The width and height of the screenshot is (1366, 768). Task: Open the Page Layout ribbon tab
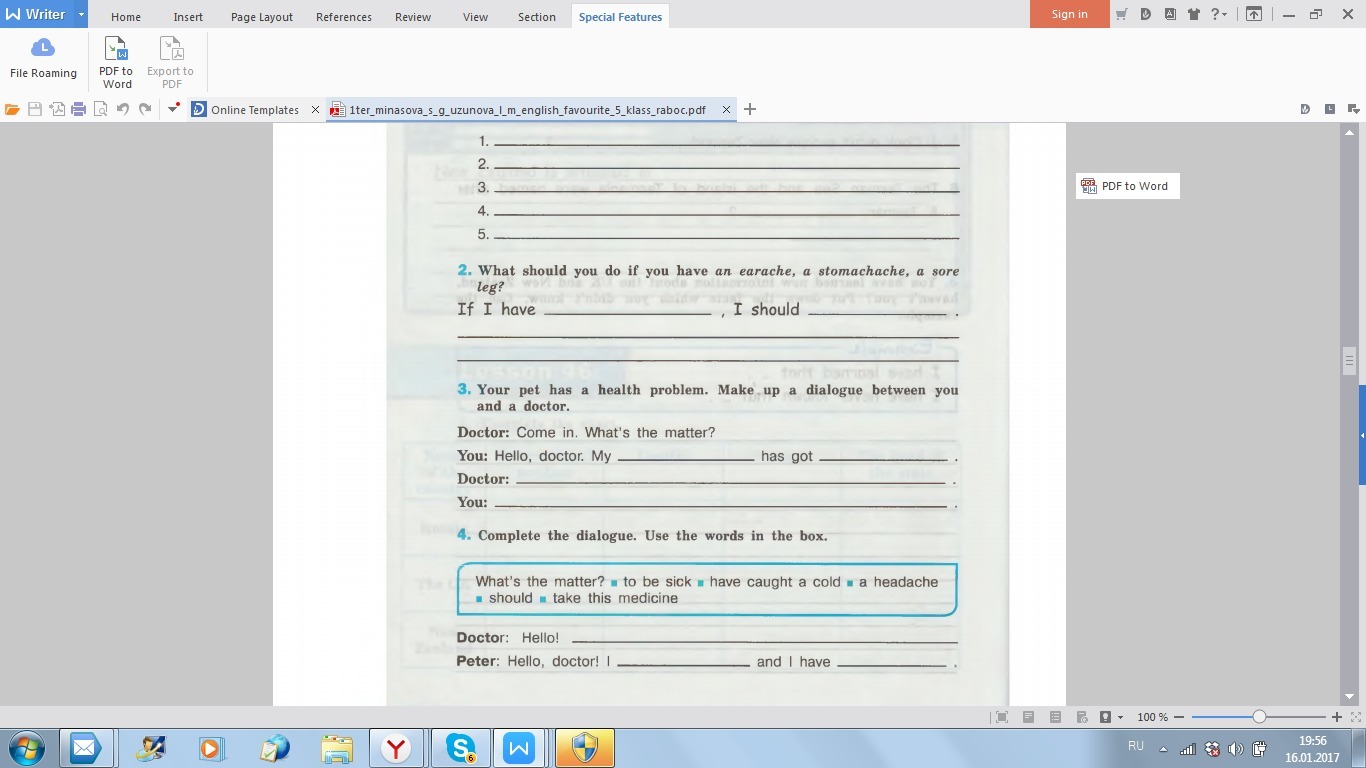tap(261, 17)
